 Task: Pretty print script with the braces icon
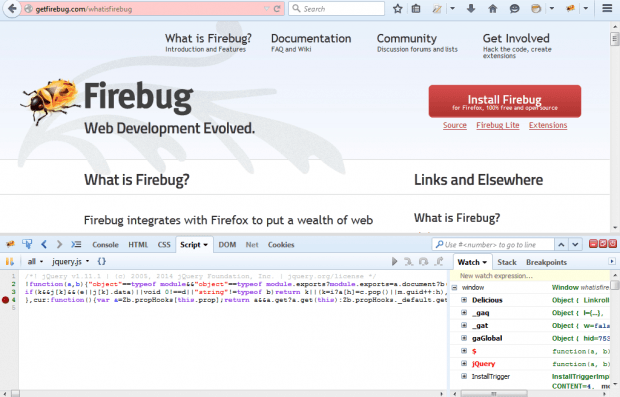pos(102,261)
